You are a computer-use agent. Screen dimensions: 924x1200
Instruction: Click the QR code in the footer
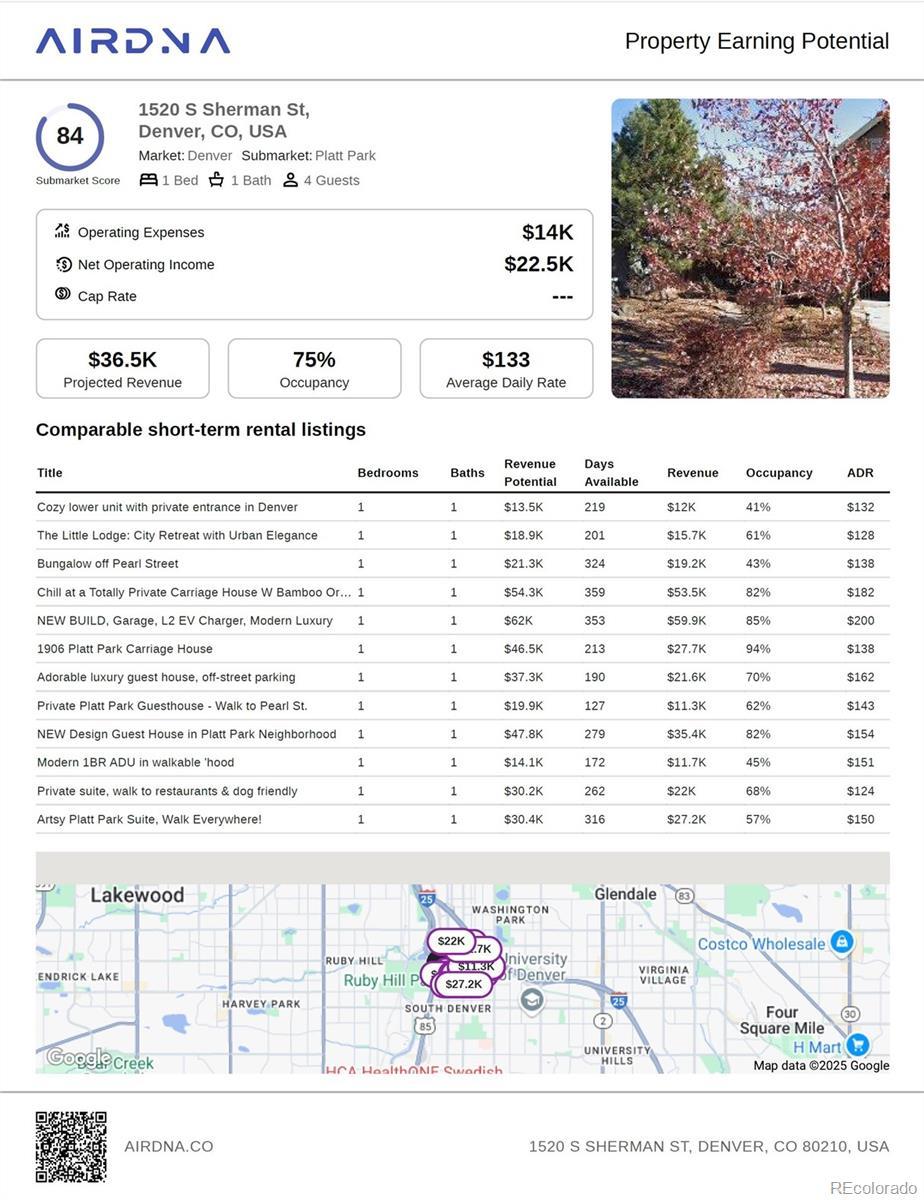point(71,1146)
